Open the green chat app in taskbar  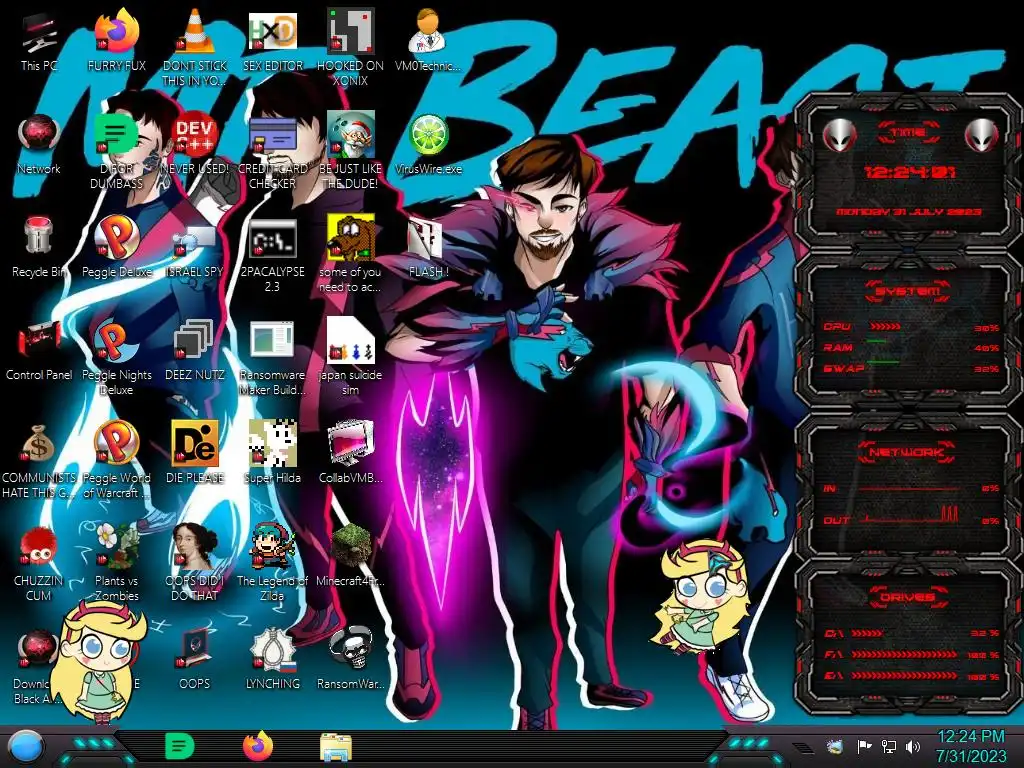coord(180,747)
